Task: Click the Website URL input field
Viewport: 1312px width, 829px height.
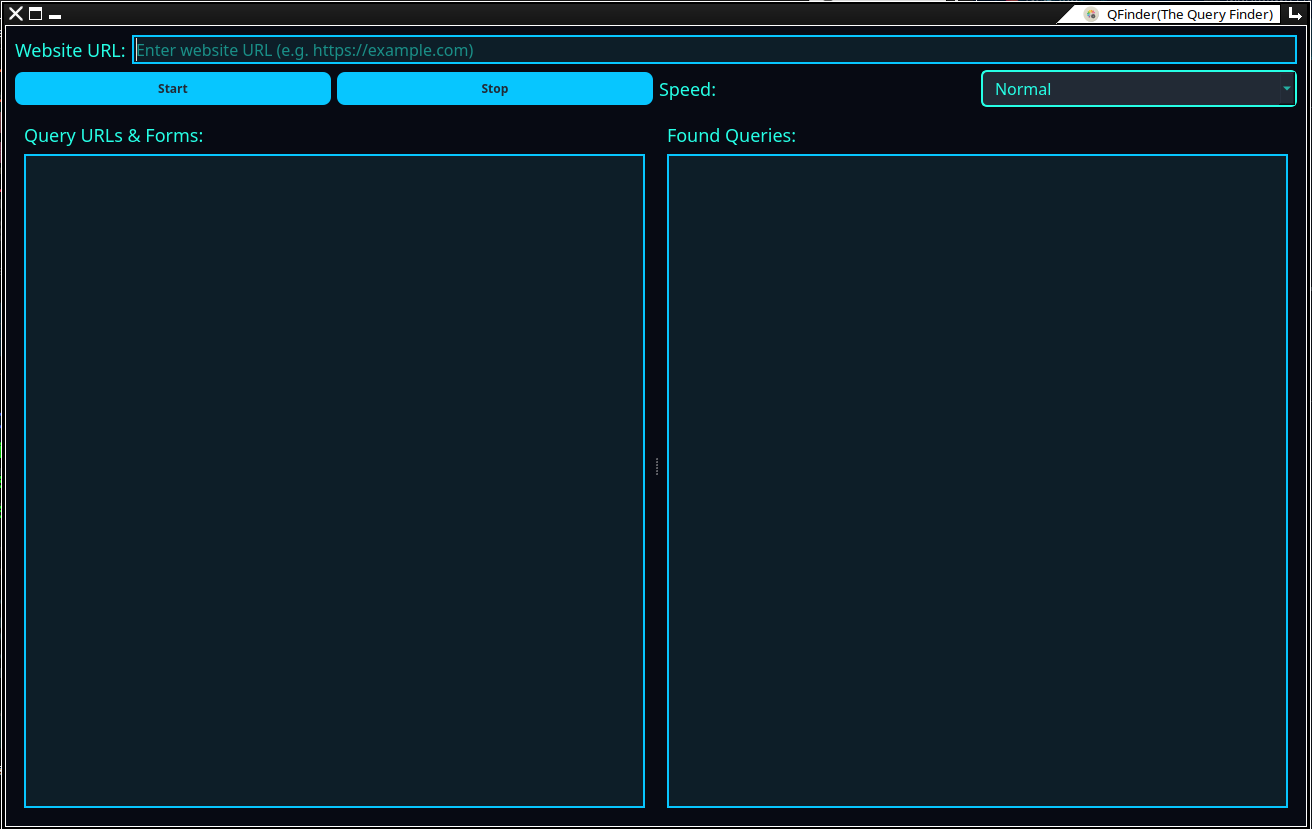Action: tap(714, 50)
